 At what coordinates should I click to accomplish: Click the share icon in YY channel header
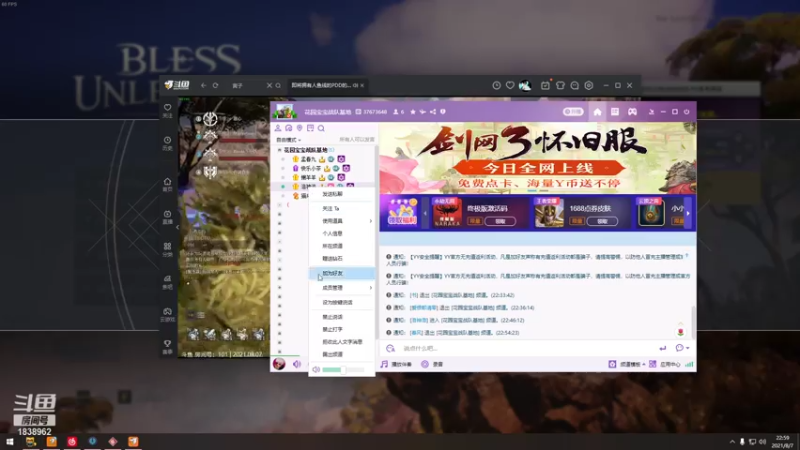pos(433,112)
